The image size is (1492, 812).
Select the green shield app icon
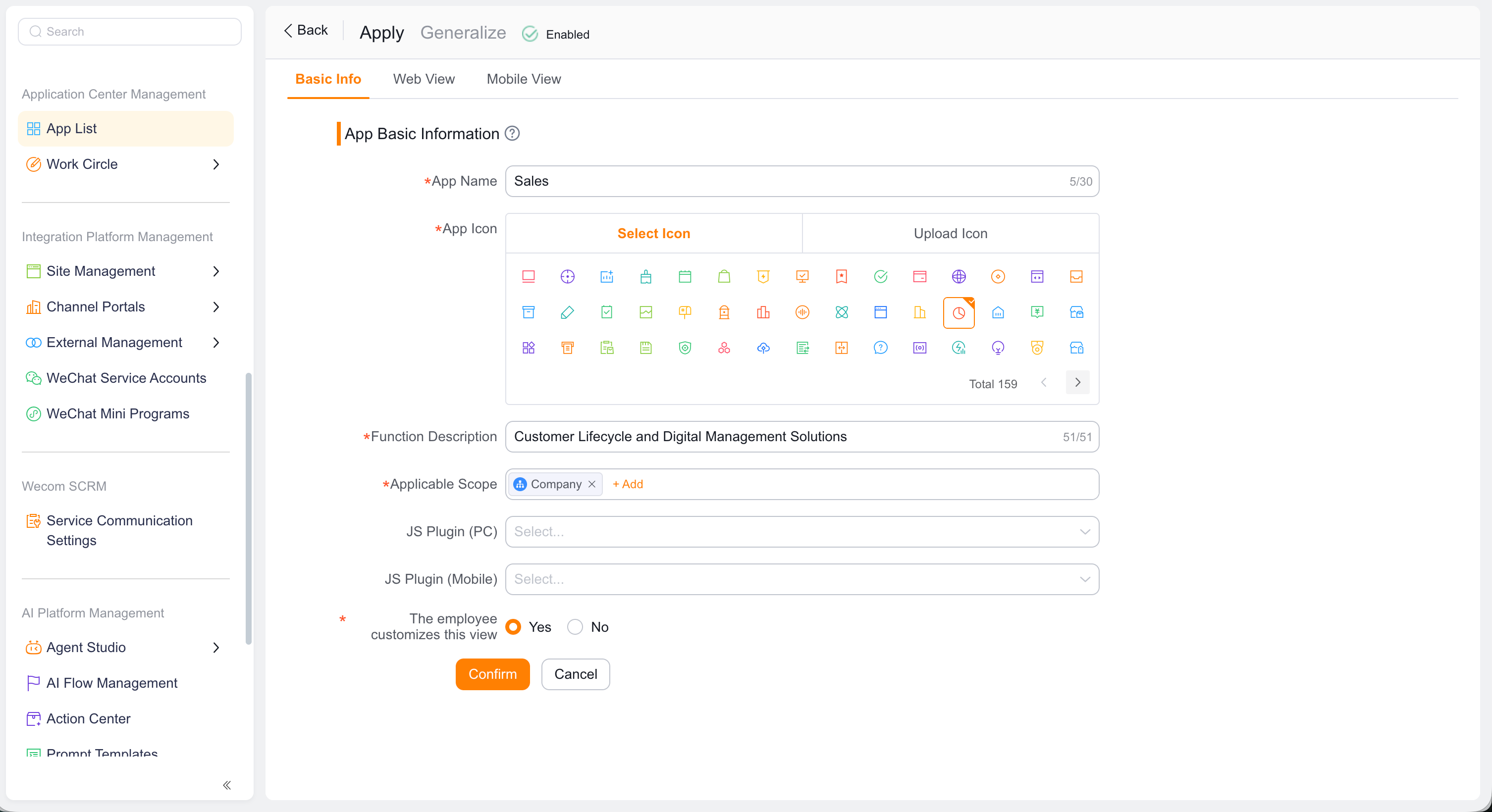click(685, 348)
